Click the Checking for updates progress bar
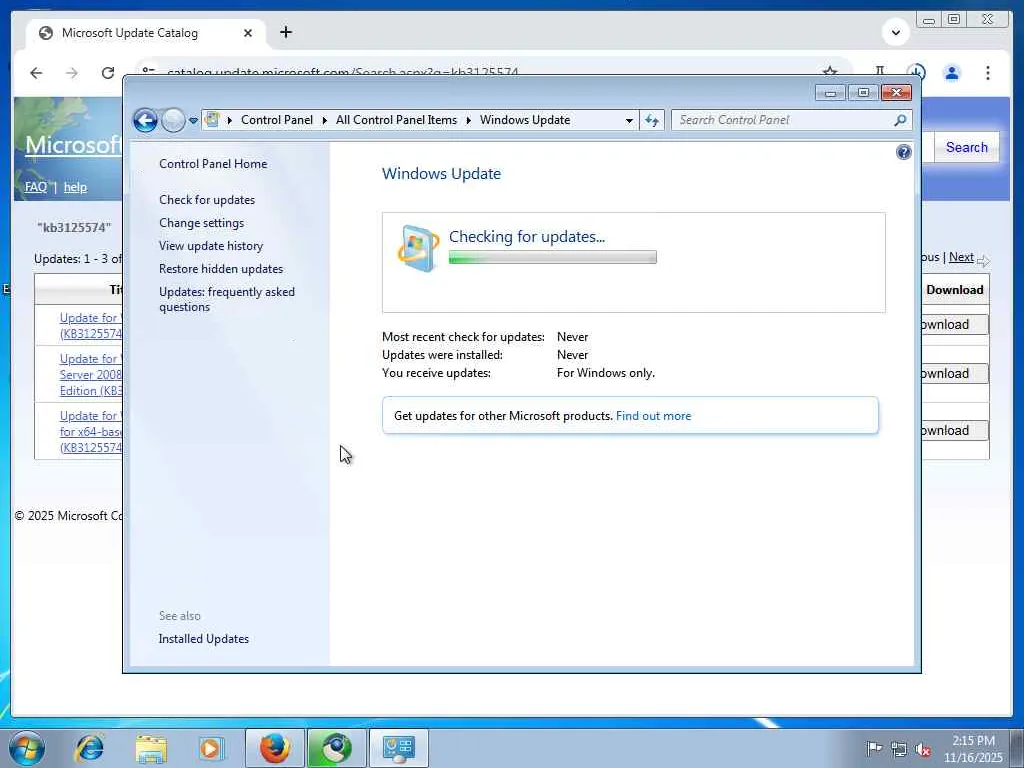Screen dimensions: 1024x768 (x=552, y=257)
